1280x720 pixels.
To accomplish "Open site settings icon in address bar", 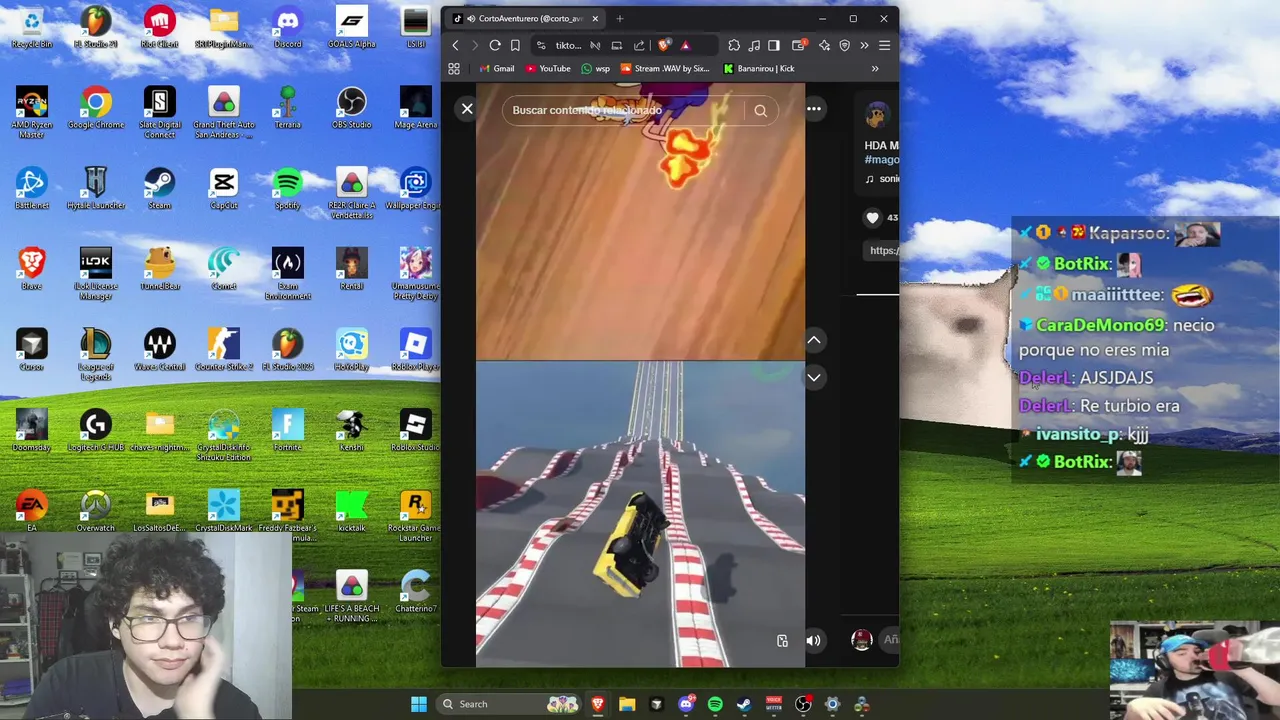I will 541,45.
